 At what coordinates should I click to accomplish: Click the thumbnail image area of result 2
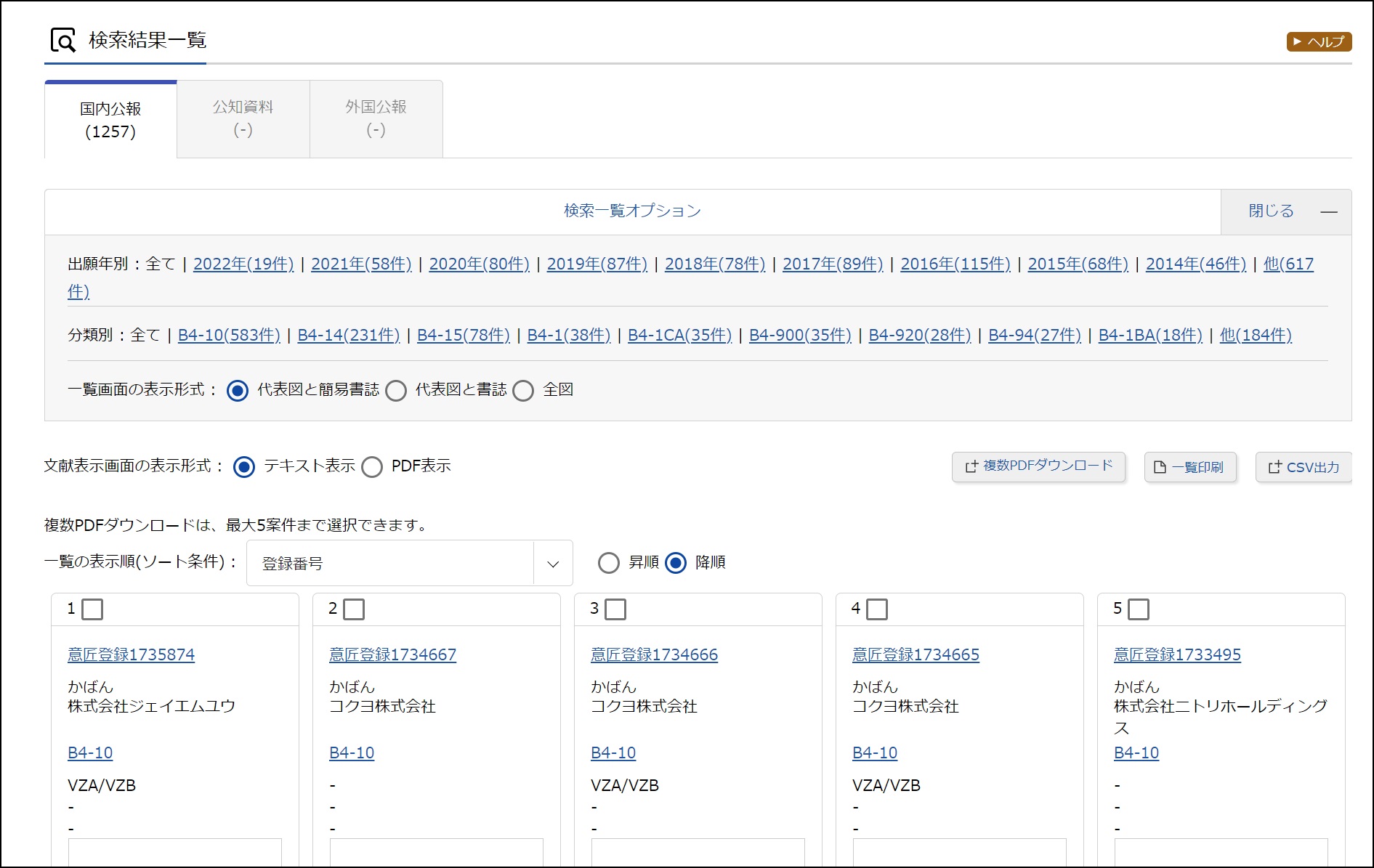click(436, 853)
